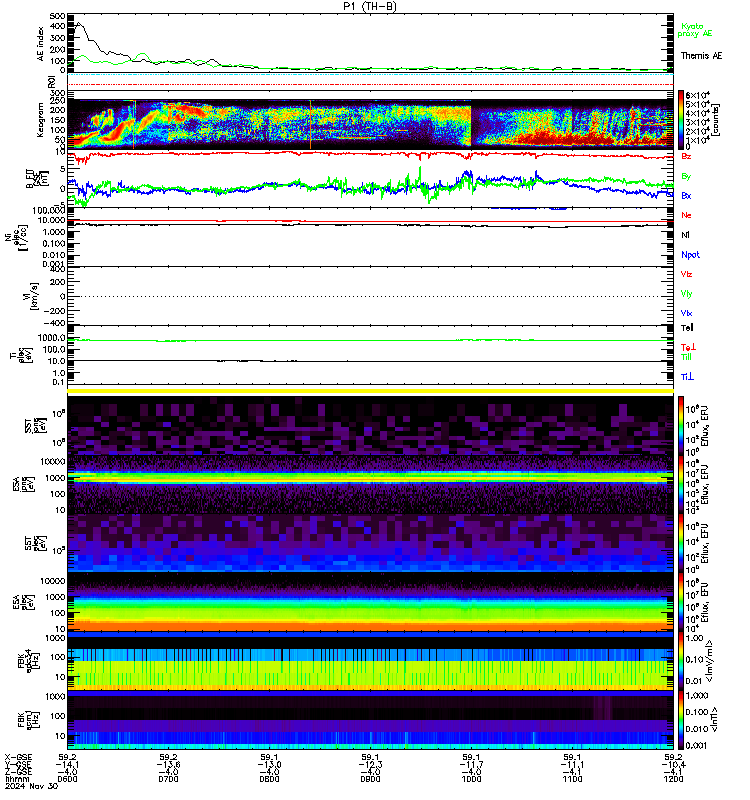Click the Y-GSE value -13.6
Screen dimensions: 750x800
[168, 765]
